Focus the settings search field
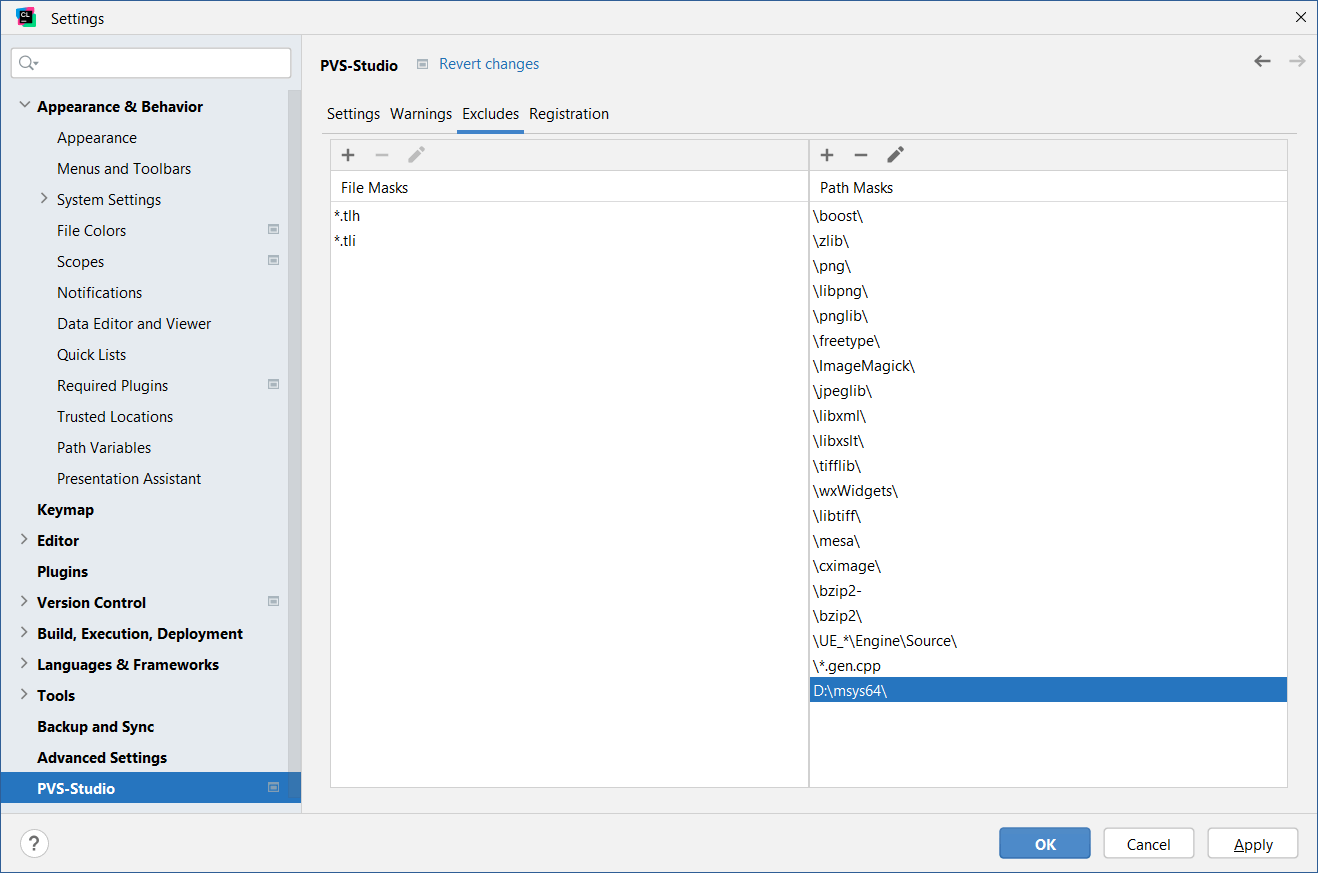The width and height of the screenshot is (1318, 873). point(160,63)
